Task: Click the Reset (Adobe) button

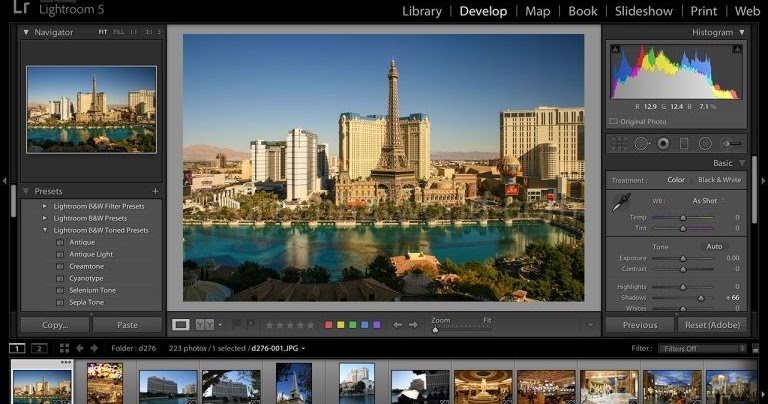Action: [712, 325]
